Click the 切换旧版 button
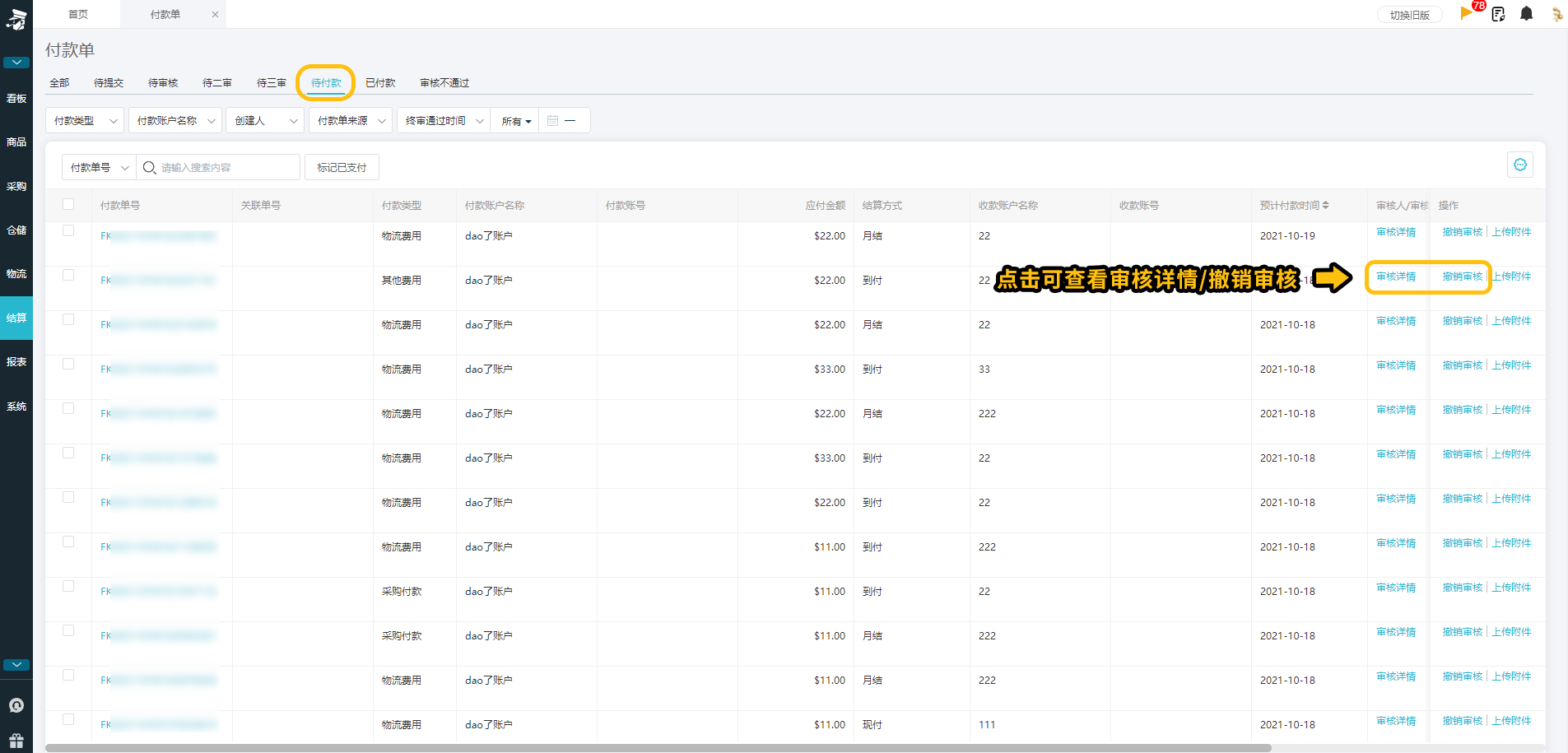The image size is (1568, 753). click(1410, 15)
